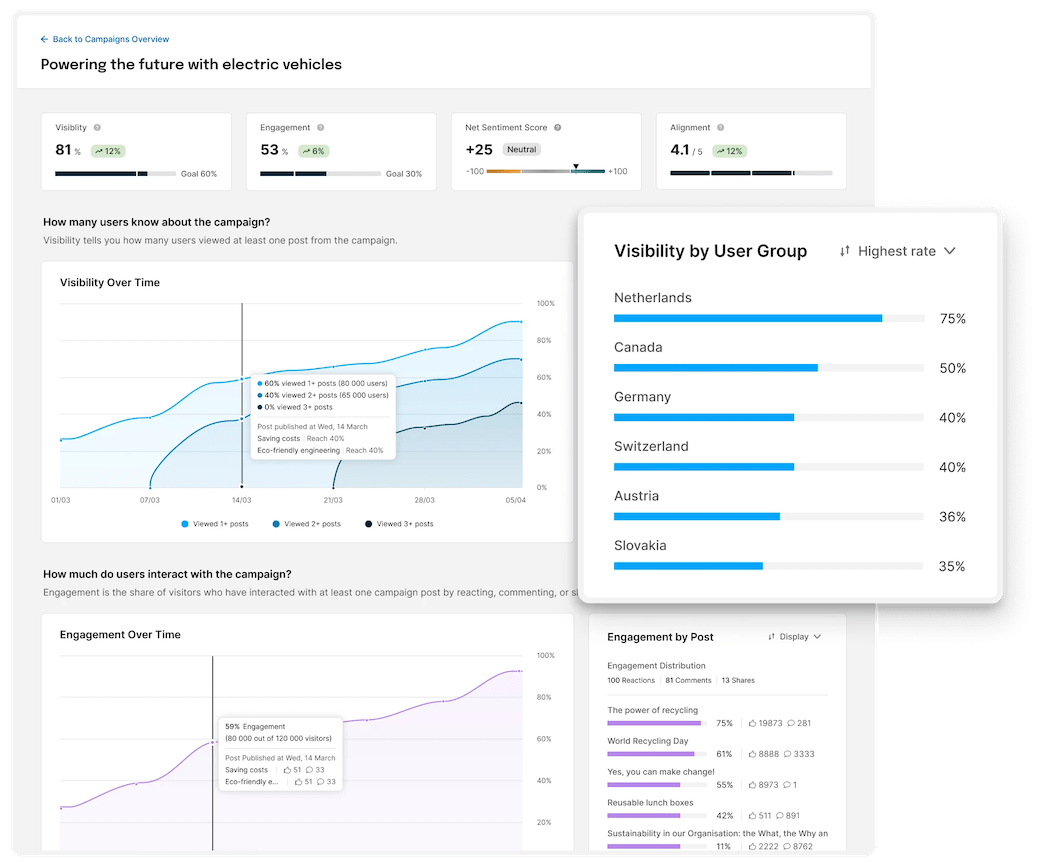Open the Highest rate sorting dropdown

897,251
